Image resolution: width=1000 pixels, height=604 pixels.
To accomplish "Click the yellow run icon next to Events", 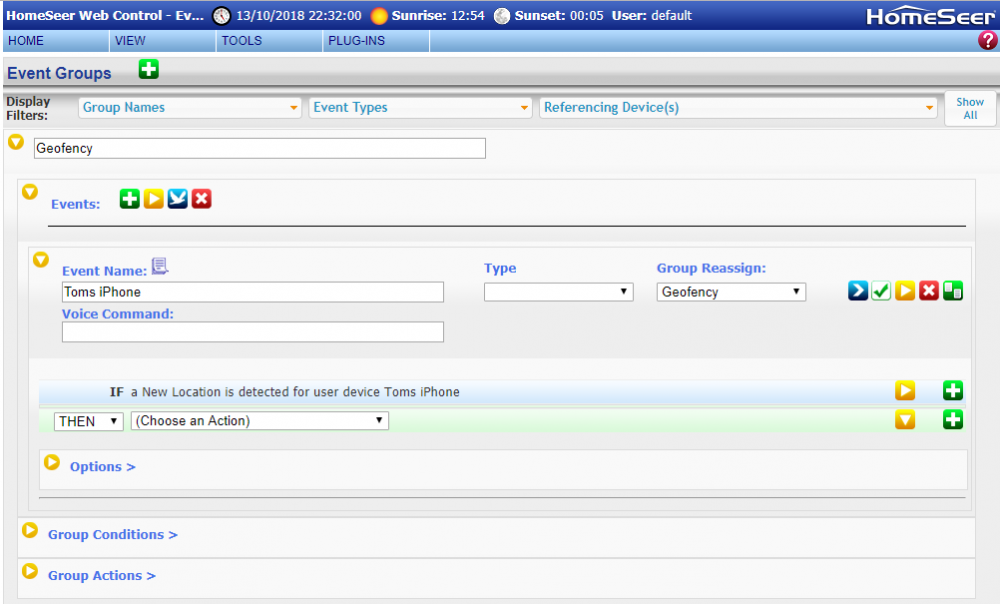I will click(154, 199).
